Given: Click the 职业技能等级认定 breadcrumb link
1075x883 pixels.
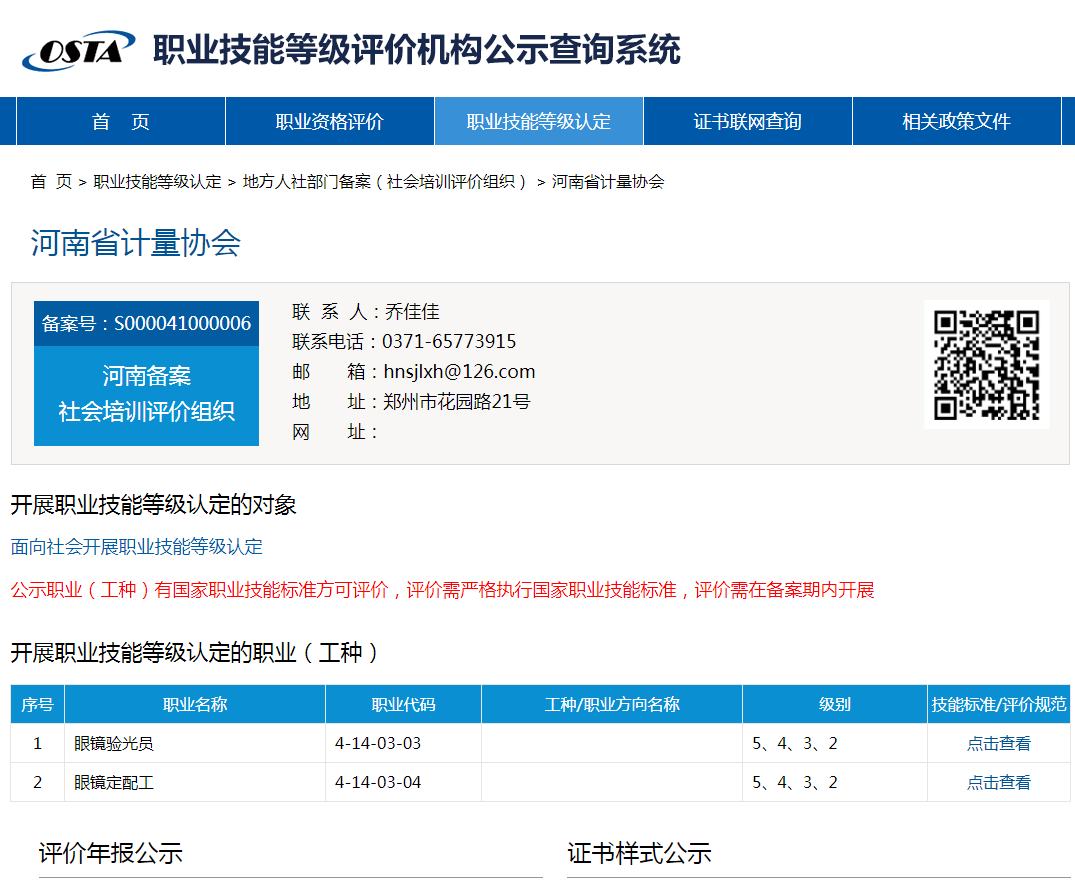Looking at the screenshot, I should tap(157, 182).
